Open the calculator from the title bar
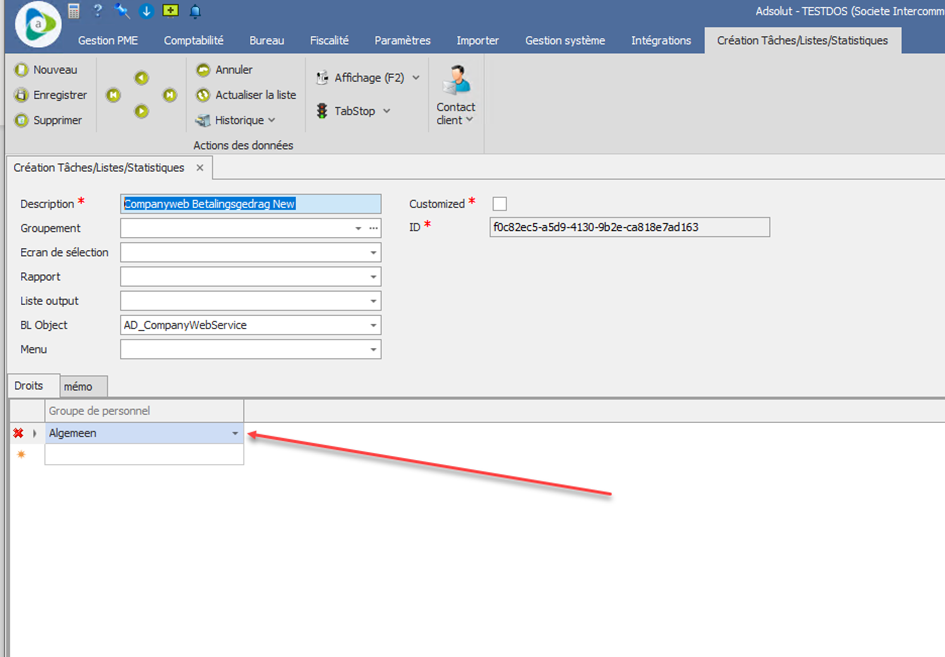Viewport: 945px width, 657px height. pyautogui.click(x=74, y=11)
